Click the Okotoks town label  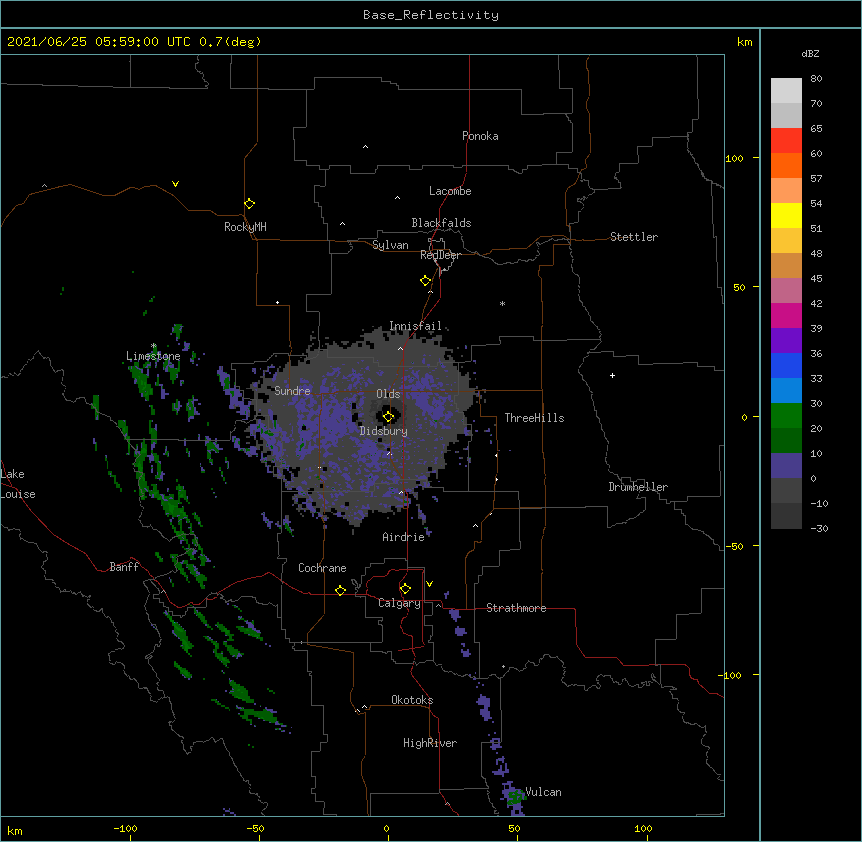click(x=412, y=700)
